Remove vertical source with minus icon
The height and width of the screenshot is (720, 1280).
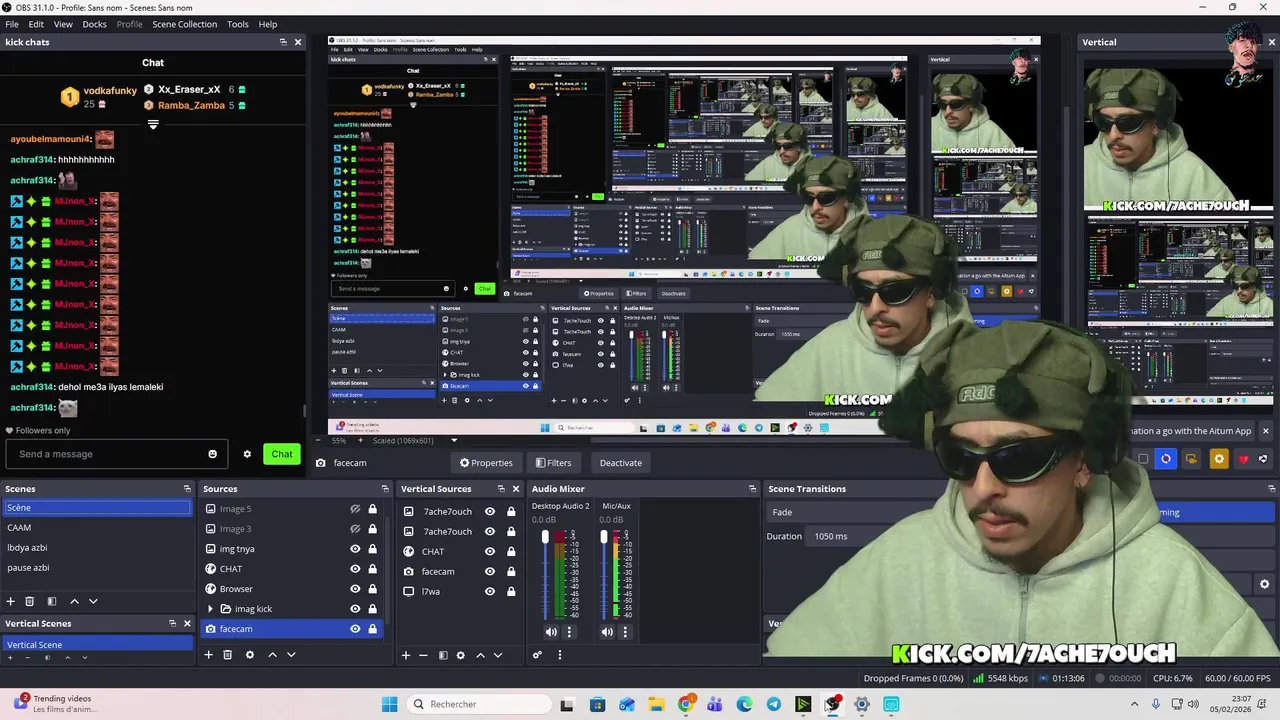pos(423,655)
